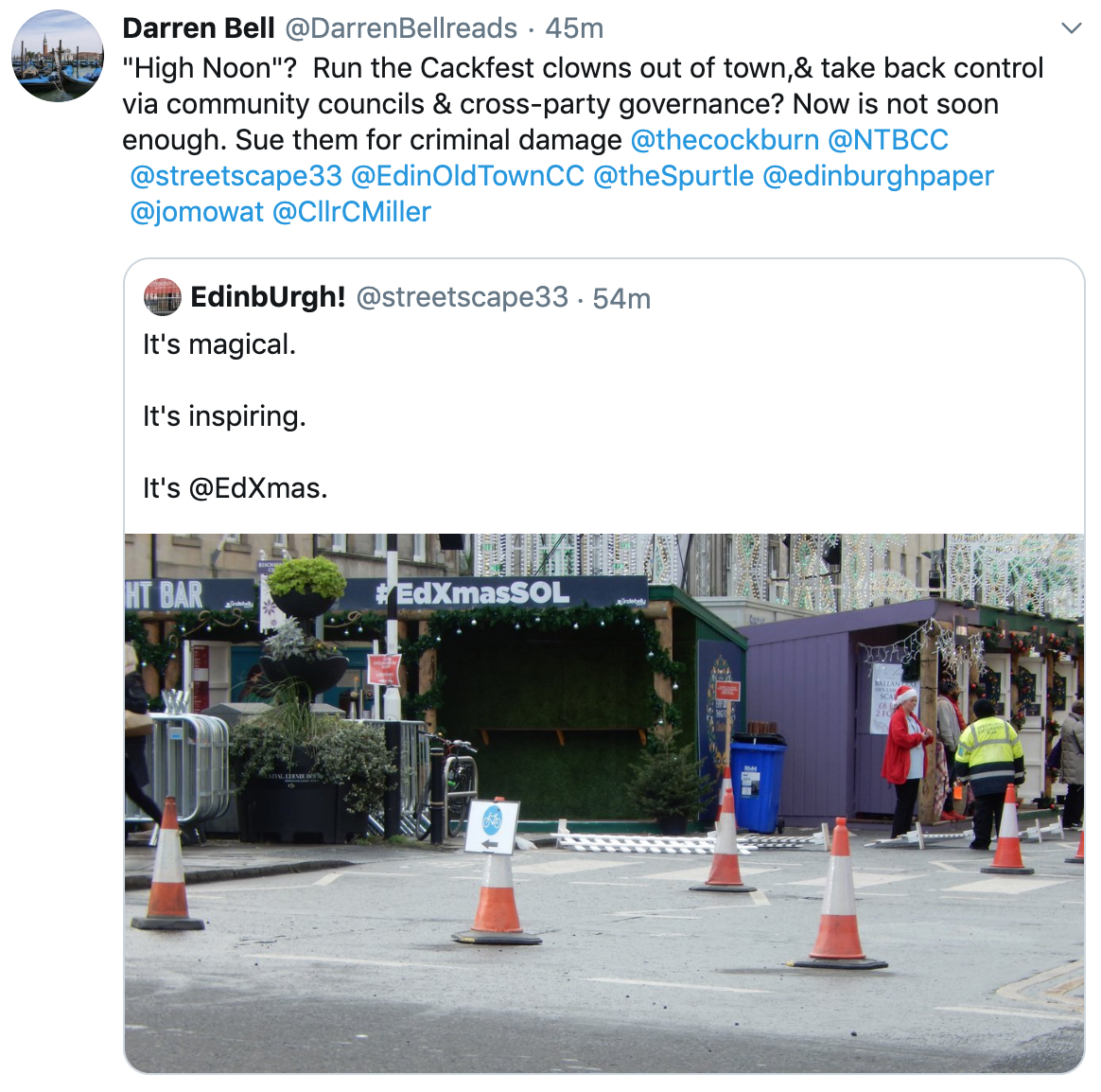This screenshot has width=1101, height=1092.
Task: Open Darren Bell's profile avatar
Action: point(58,56)
